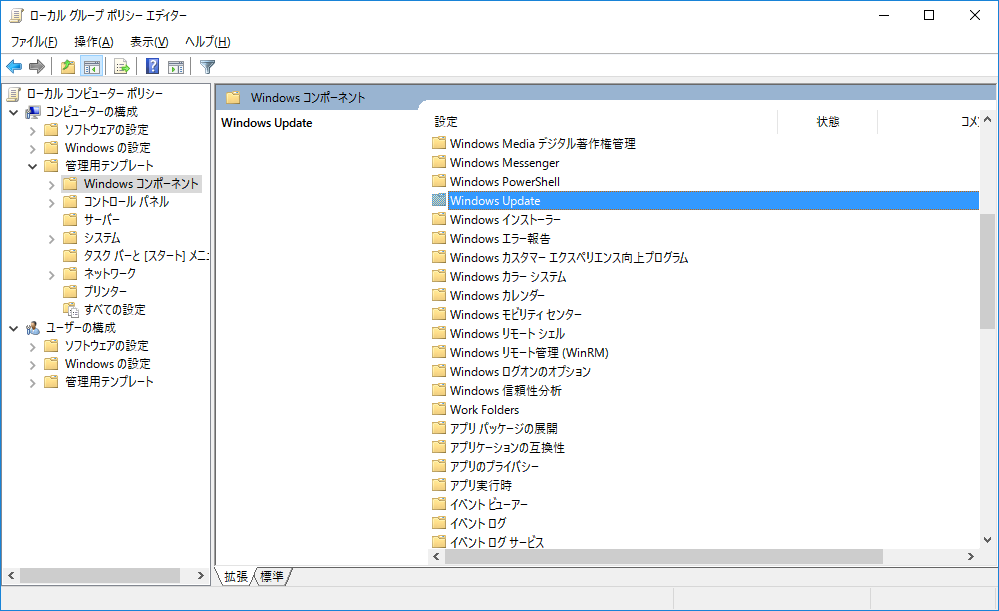Open the 操作(A) menu

tap(94, 42)
